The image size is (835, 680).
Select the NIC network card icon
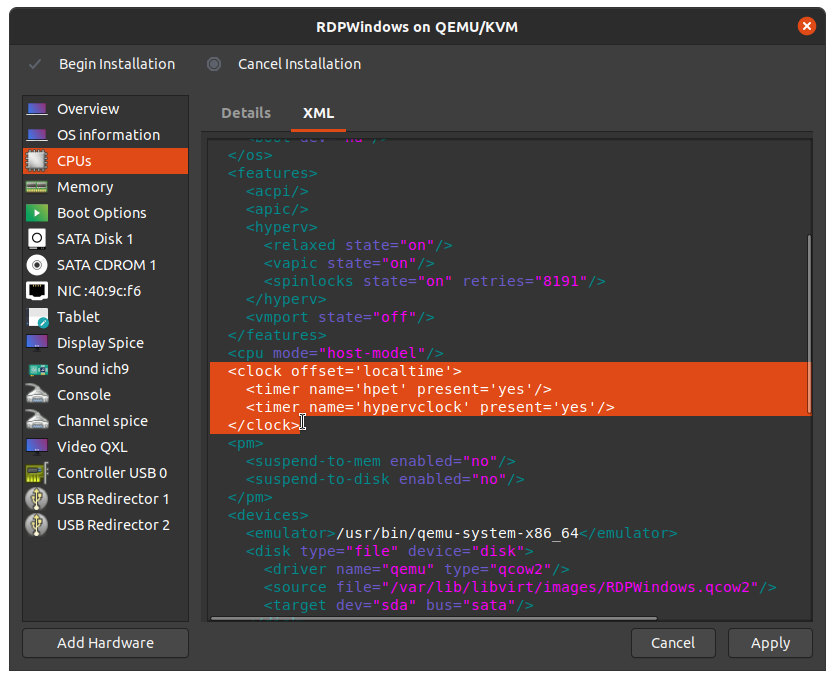[37, 291]
